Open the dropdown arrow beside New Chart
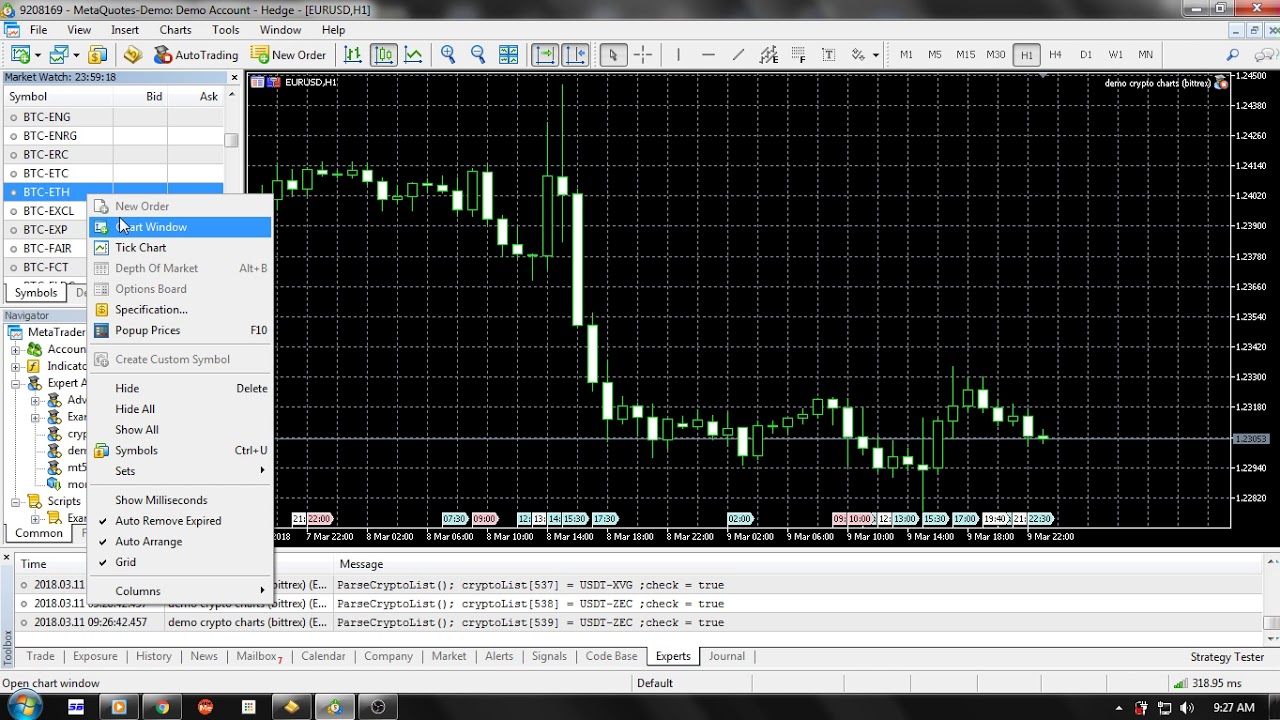The height and width of the screenshot is (720, 1280). tap(36, 55)
